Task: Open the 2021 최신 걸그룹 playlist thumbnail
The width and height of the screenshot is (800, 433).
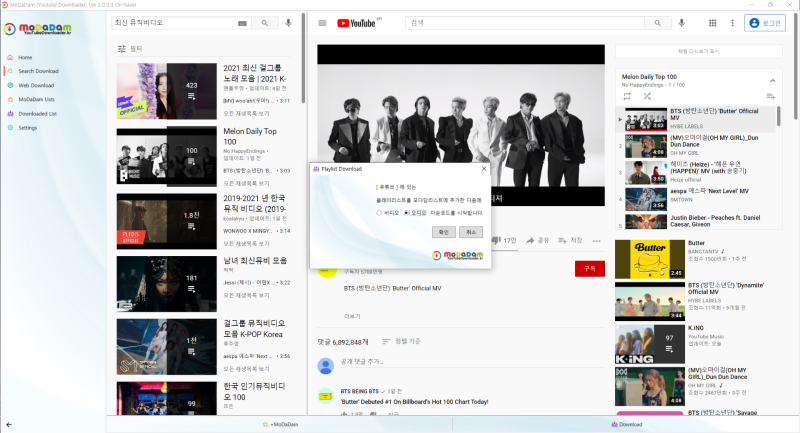Action: click(166, 91)
